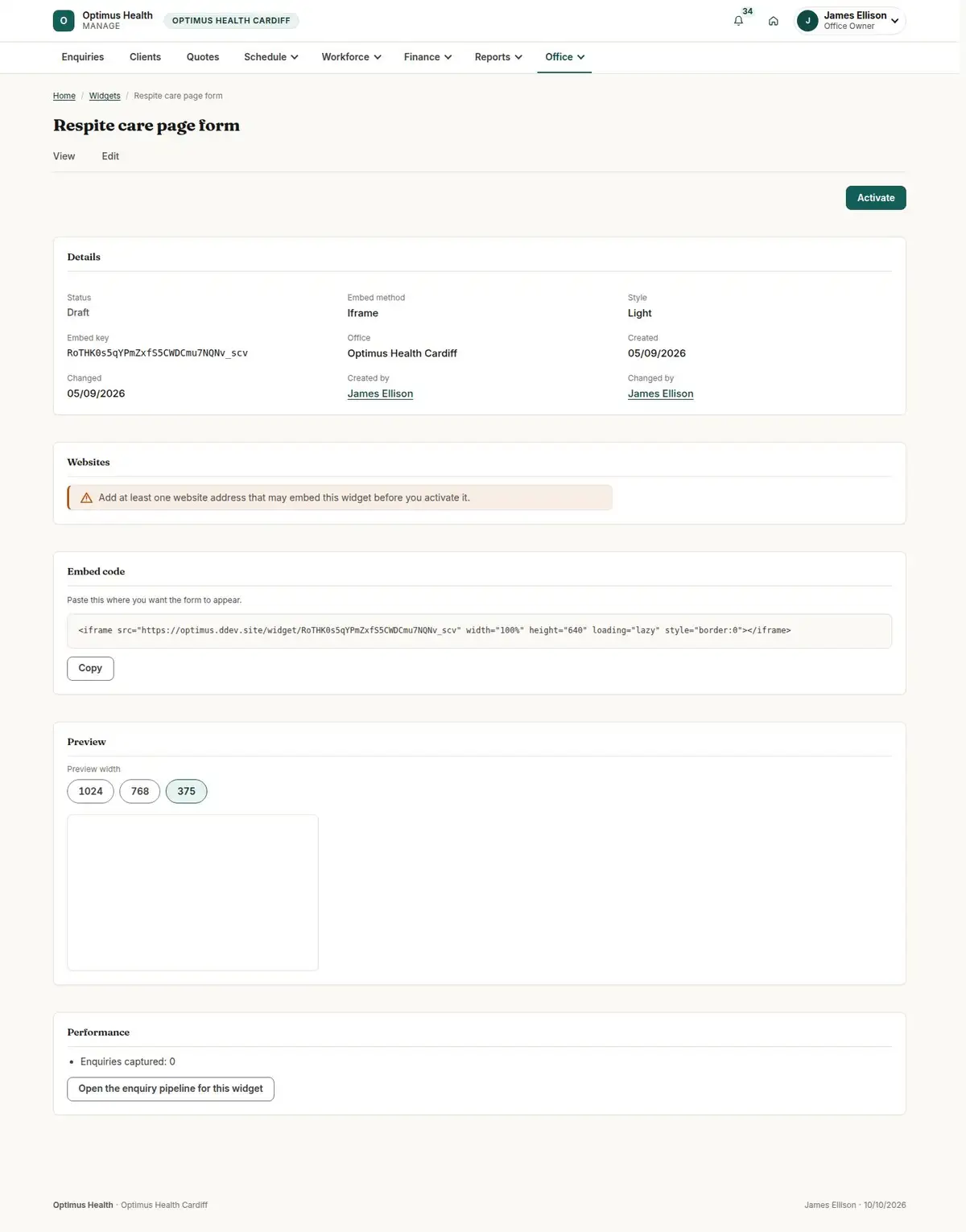This screenshot has height=1232, width=966.
Task: Click the Optimus Health Cardiff office value
Action: coord(402,353)
